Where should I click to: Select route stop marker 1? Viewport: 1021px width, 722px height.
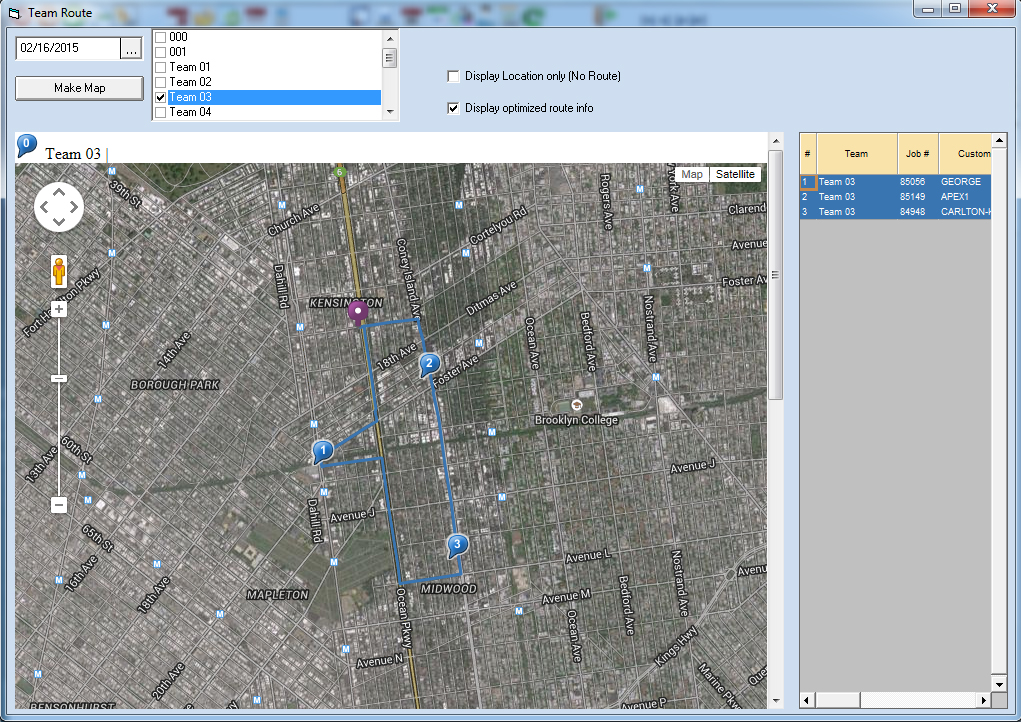click(x=323, y=451)
